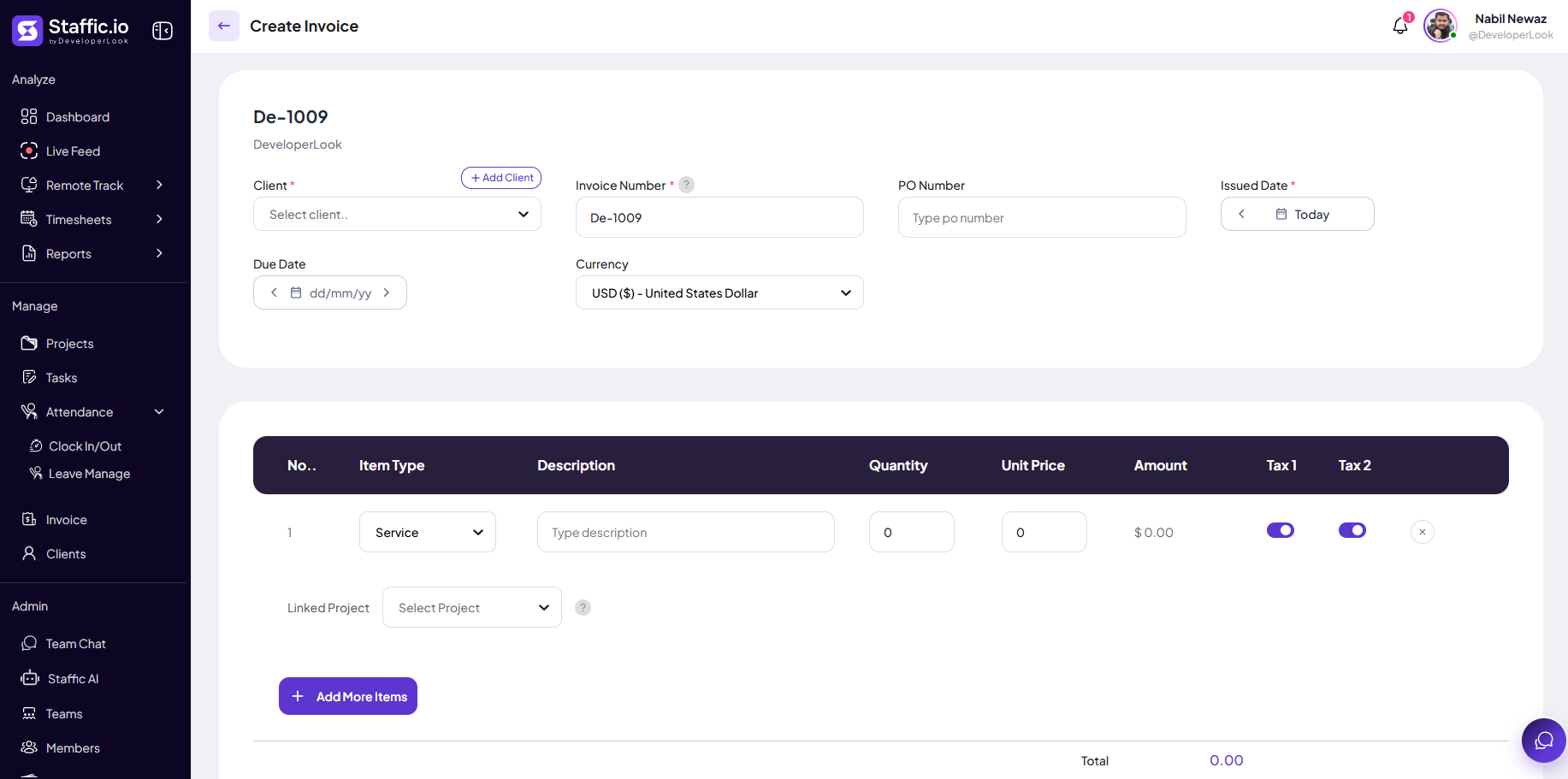Open the notifications bell

pos(1400,26)
